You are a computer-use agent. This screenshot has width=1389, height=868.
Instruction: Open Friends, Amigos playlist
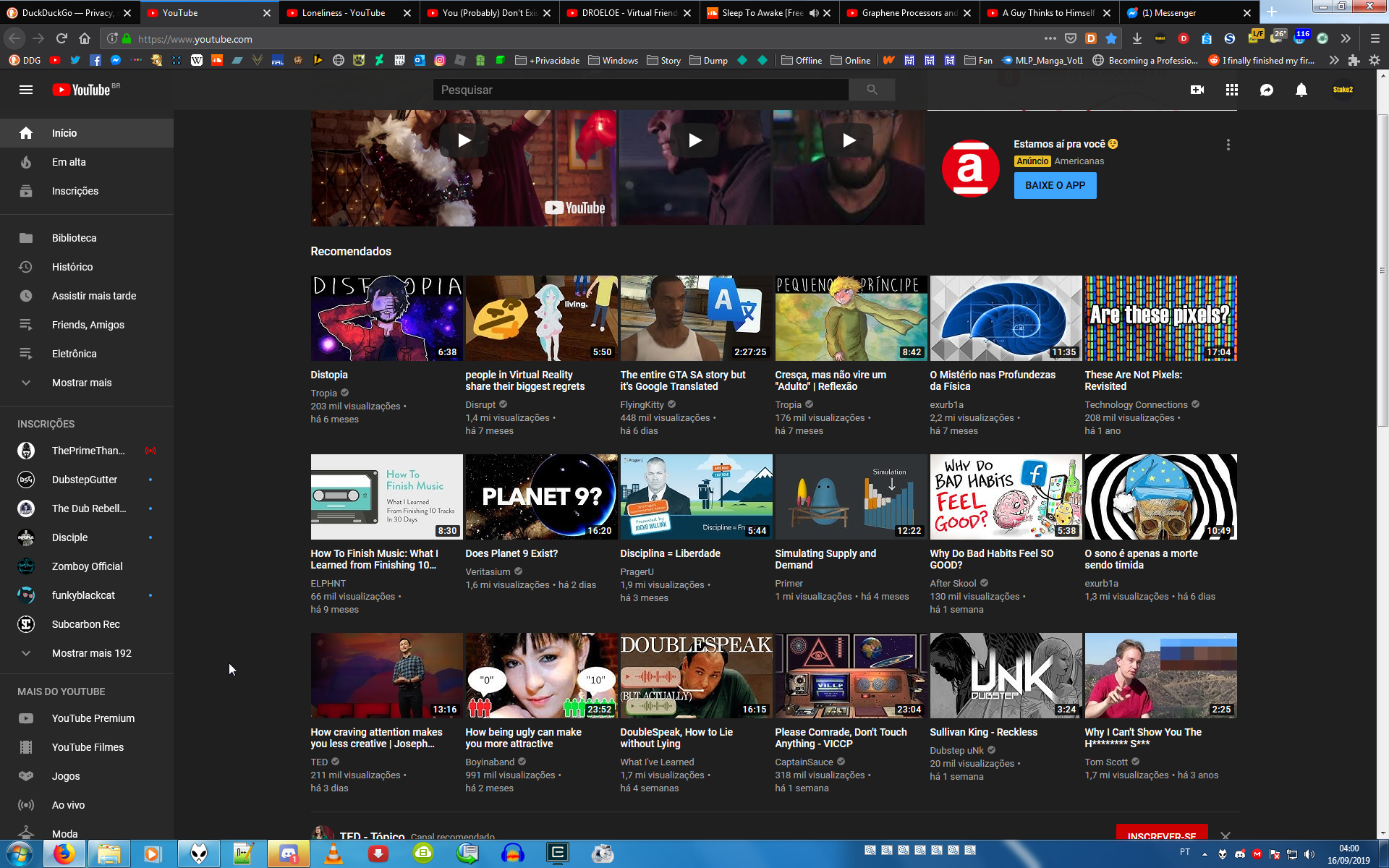[x=87, y=325]
